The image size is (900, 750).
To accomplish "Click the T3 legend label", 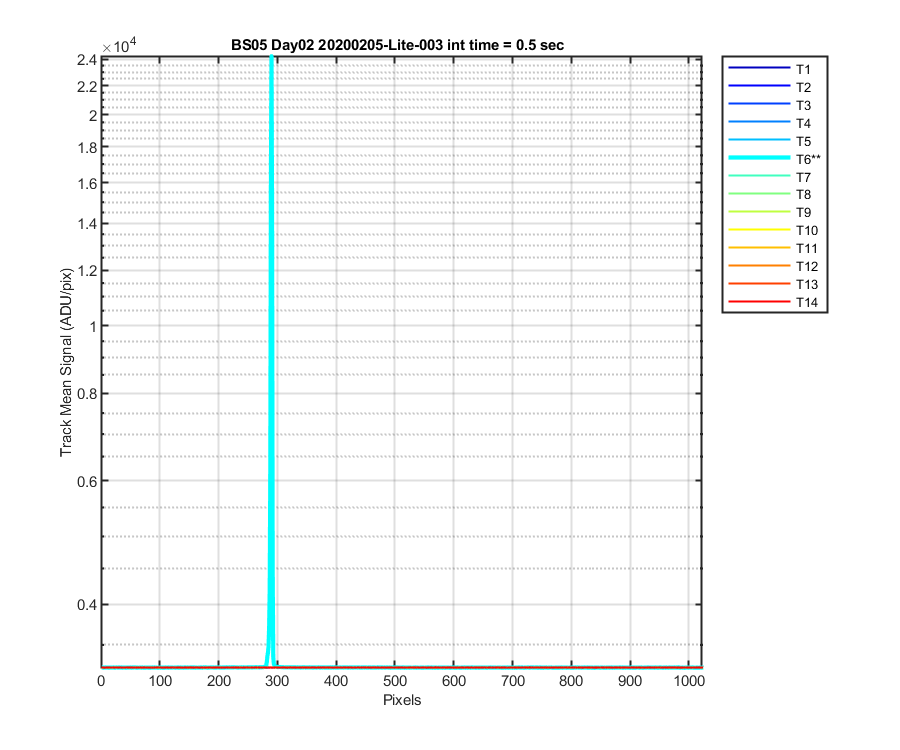I will click(803, 106).
